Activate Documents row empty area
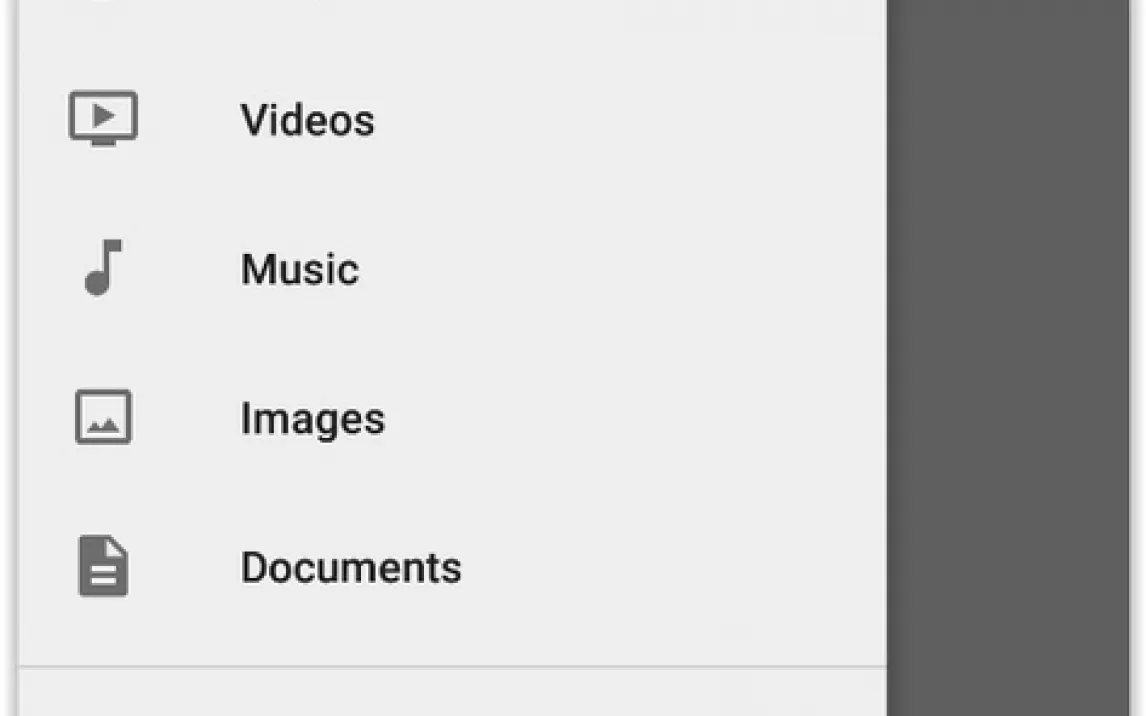 [672, 568]
